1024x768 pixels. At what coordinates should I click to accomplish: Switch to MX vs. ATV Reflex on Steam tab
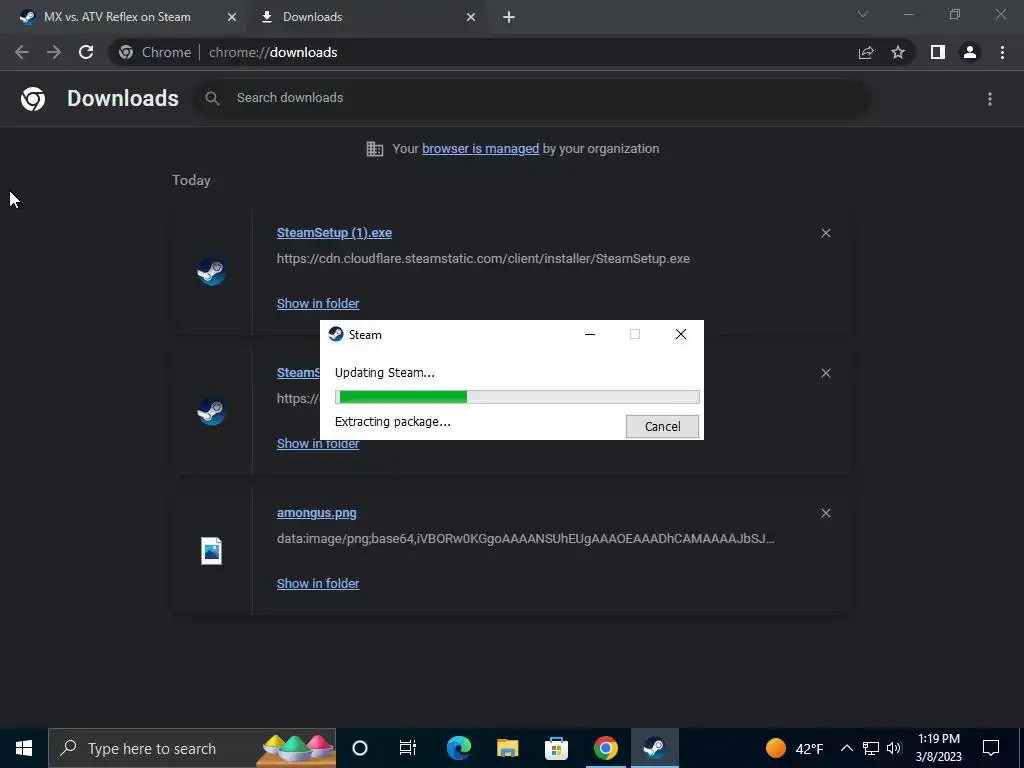[x=117, y=17]
